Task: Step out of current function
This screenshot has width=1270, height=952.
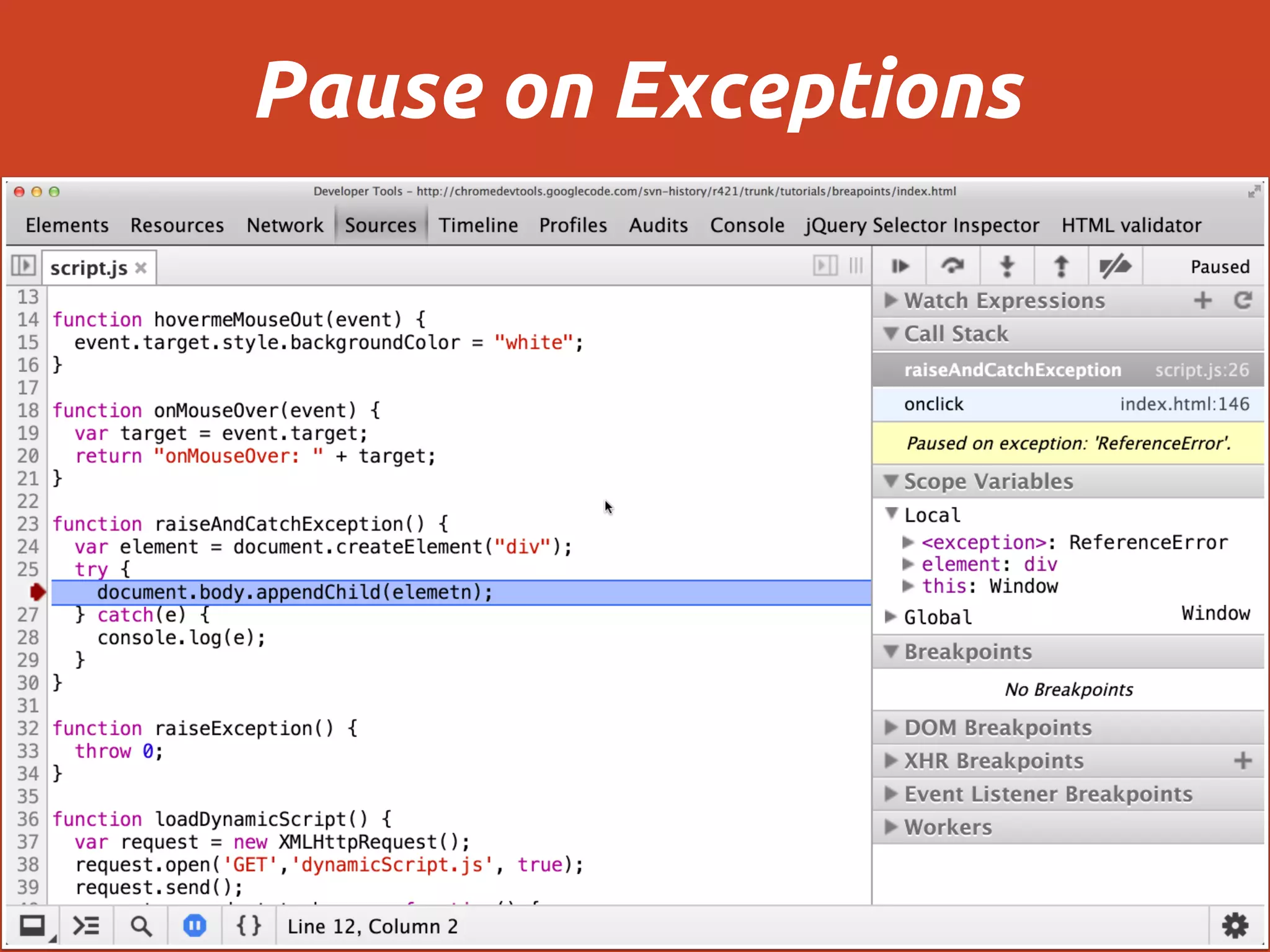Action: [1061, 267]
